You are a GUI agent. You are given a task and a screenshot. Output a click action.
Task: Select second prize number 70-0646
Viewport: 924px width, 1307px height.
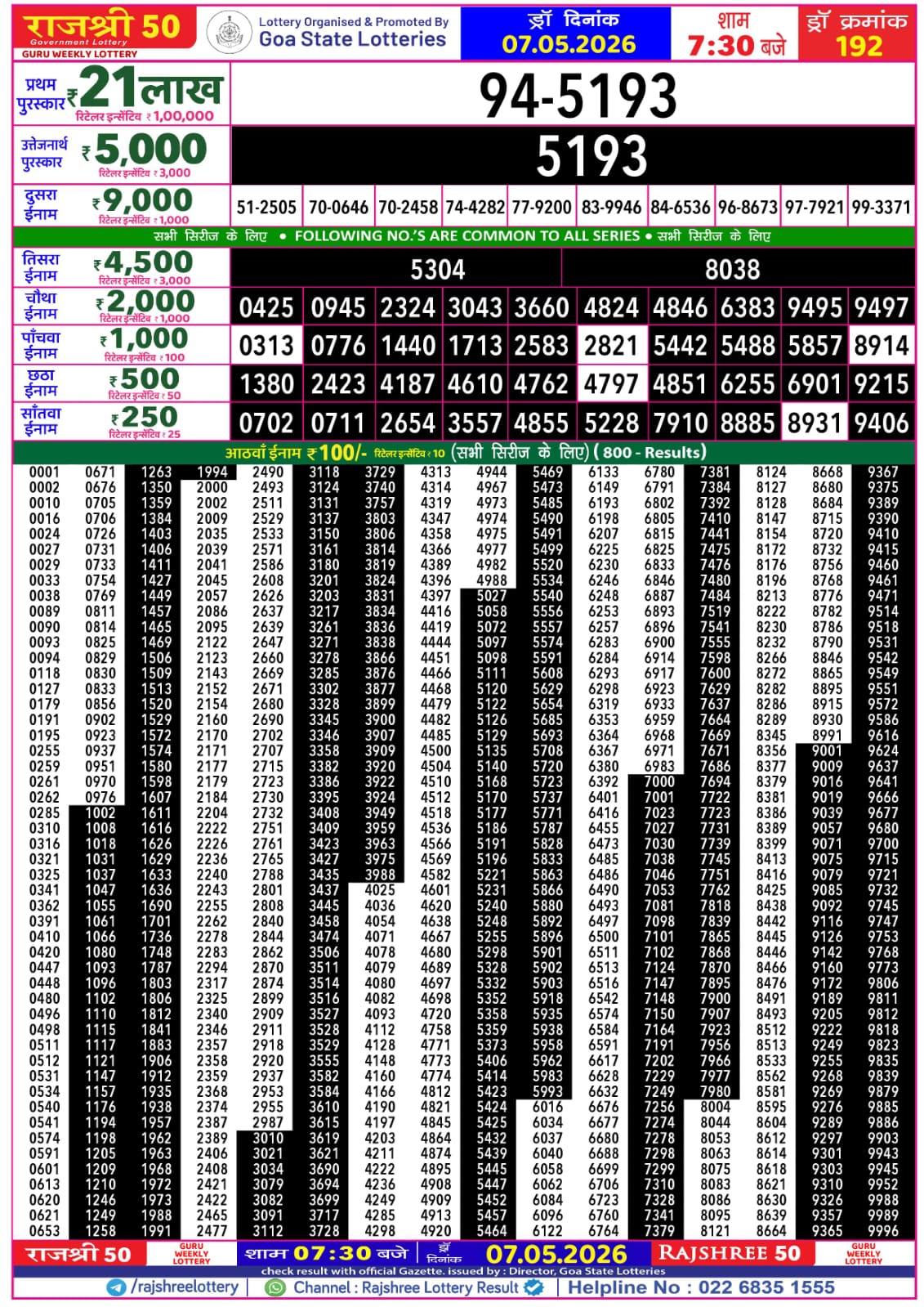pos(338,208)
